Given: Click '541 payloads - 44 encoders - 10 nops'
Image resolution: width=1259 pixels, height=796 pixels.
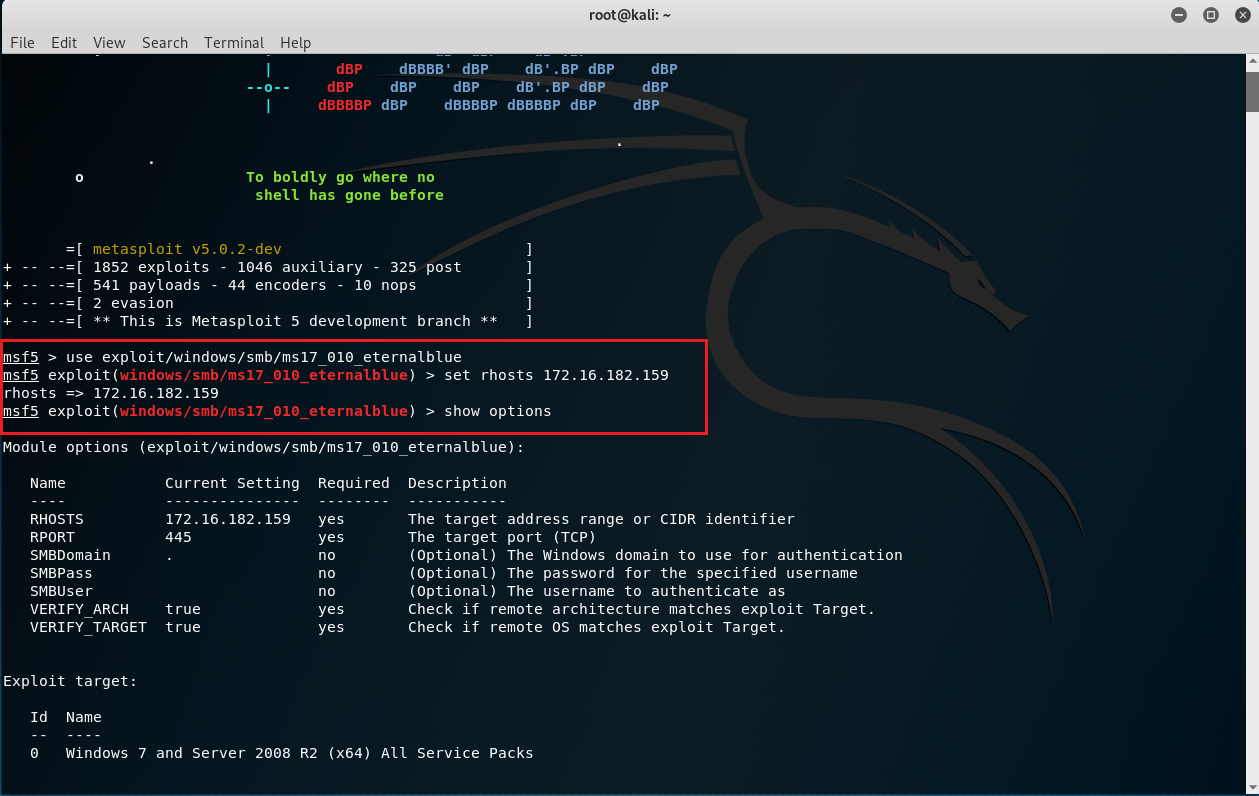Looking at the screenshot, I should pos(255,285).
